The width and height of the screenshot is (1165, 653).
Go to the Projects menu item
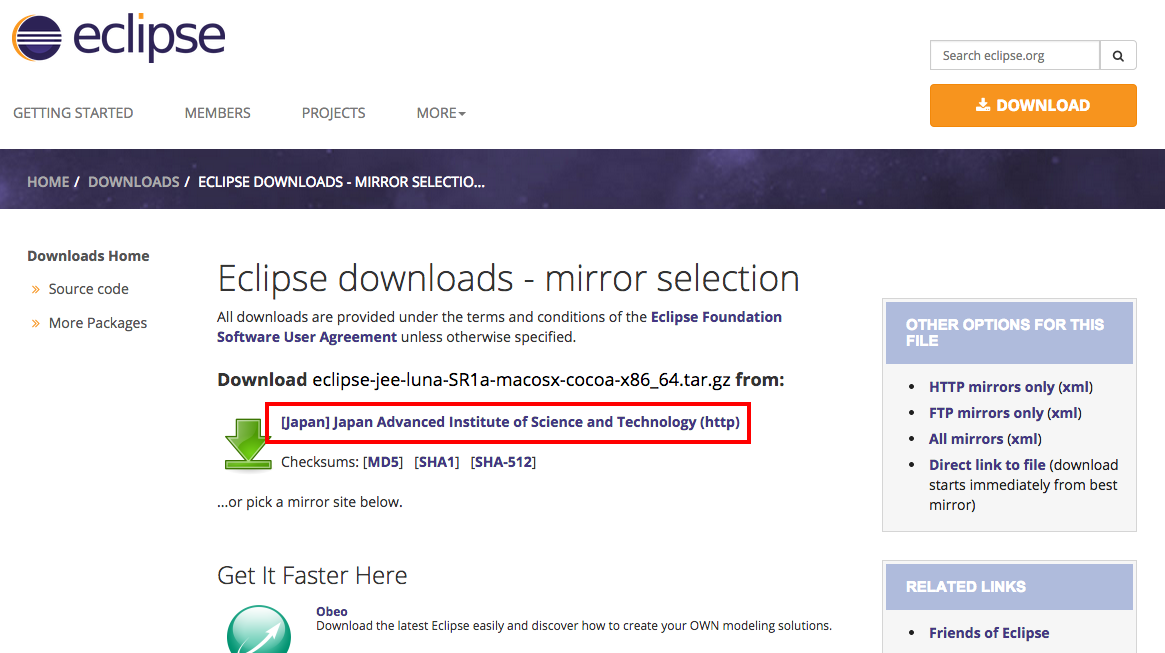click(333, 113)
